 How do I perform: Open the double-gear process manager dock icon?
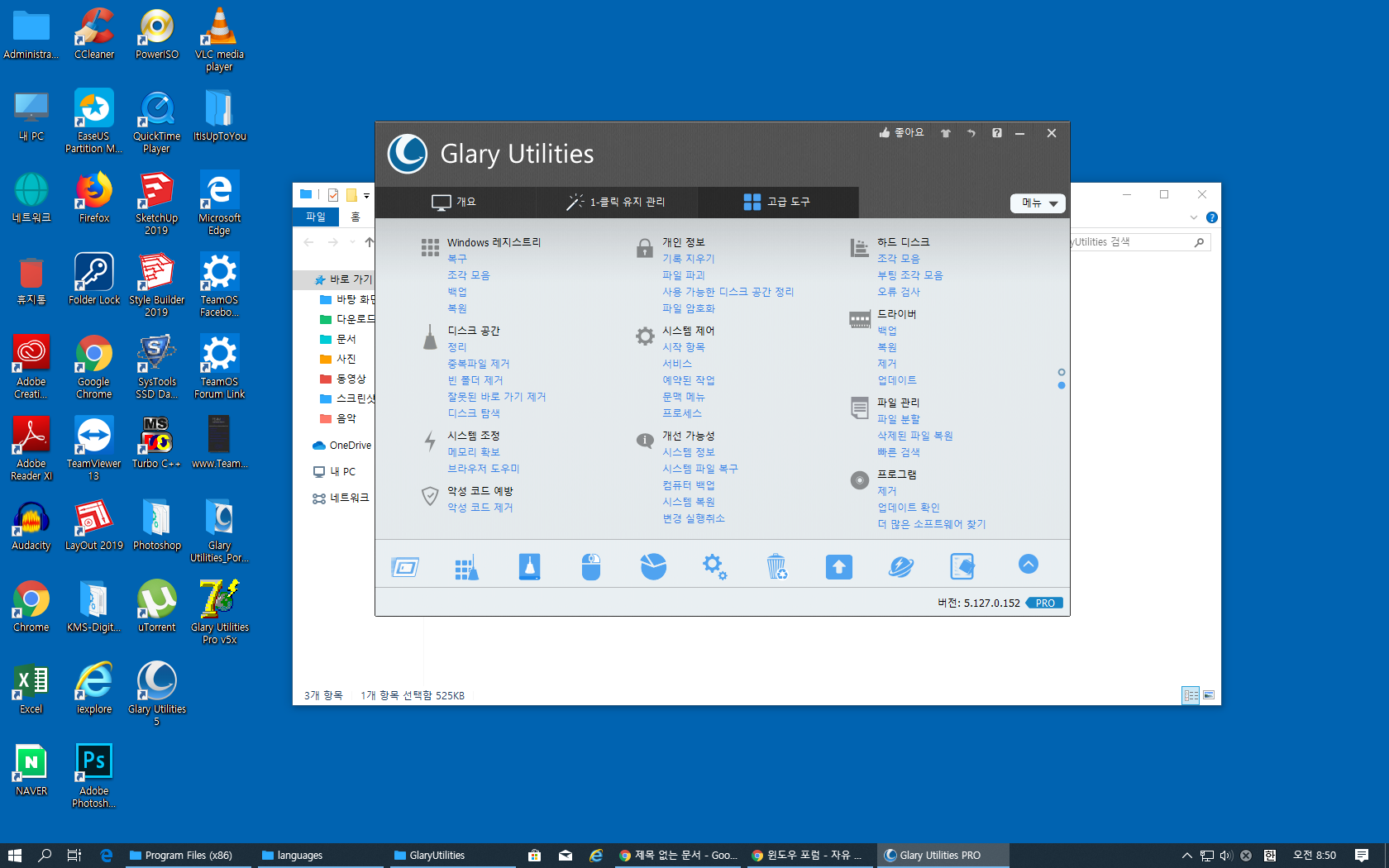pyautogui.click(x=714, y=567)
